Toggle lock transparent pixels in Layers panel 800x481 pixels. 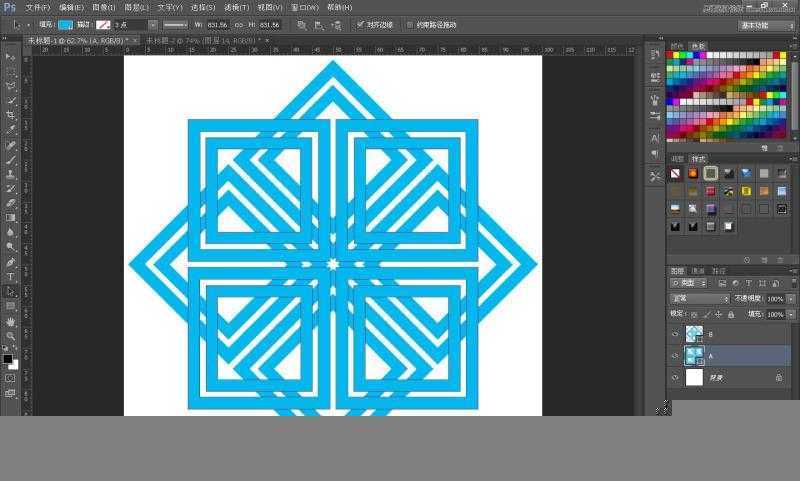pyautogui.click(x=694, y=315)
